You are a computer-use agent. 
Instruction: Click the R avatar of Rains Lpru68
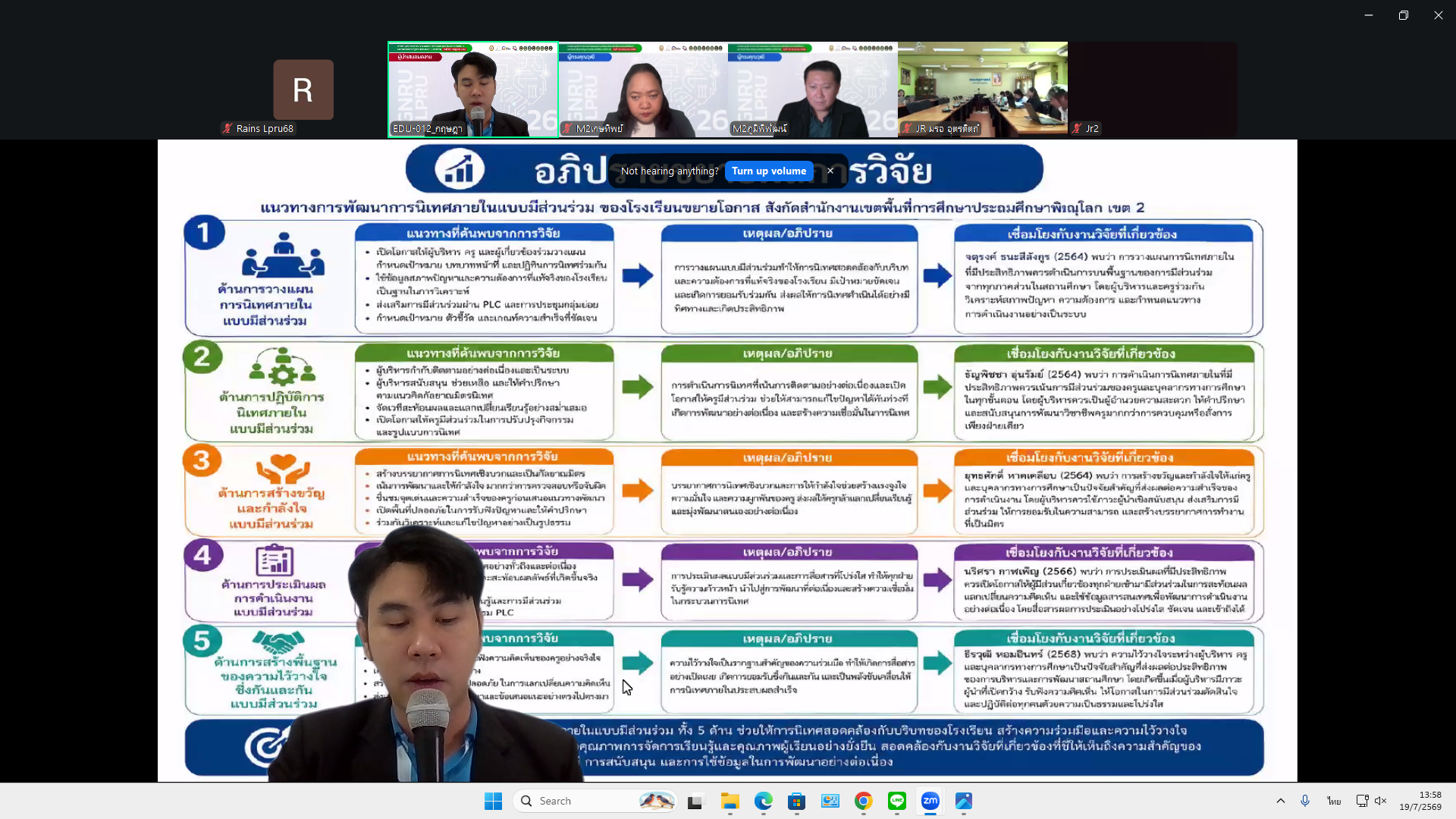(x=303, y=89)
